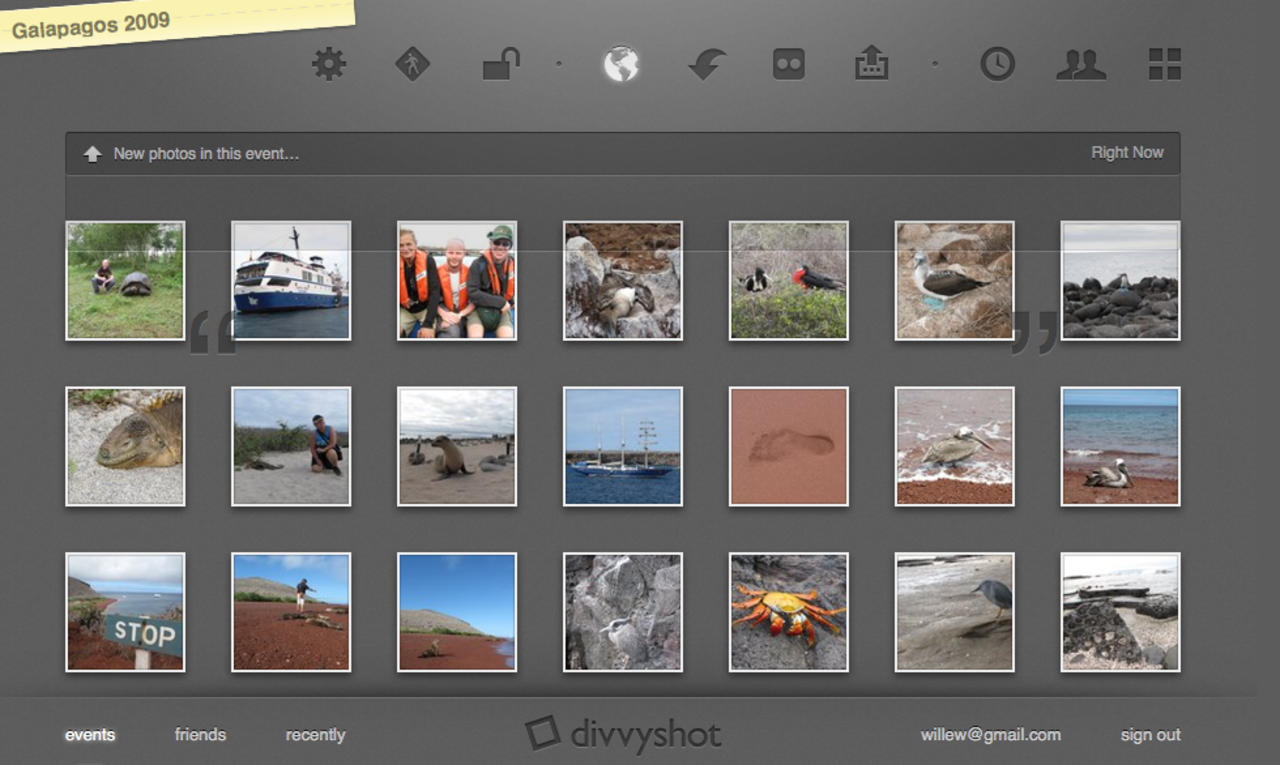Click the up arrow beside New photos
This screenshot has width=1280, height=765.
click(x=93, y=154)
